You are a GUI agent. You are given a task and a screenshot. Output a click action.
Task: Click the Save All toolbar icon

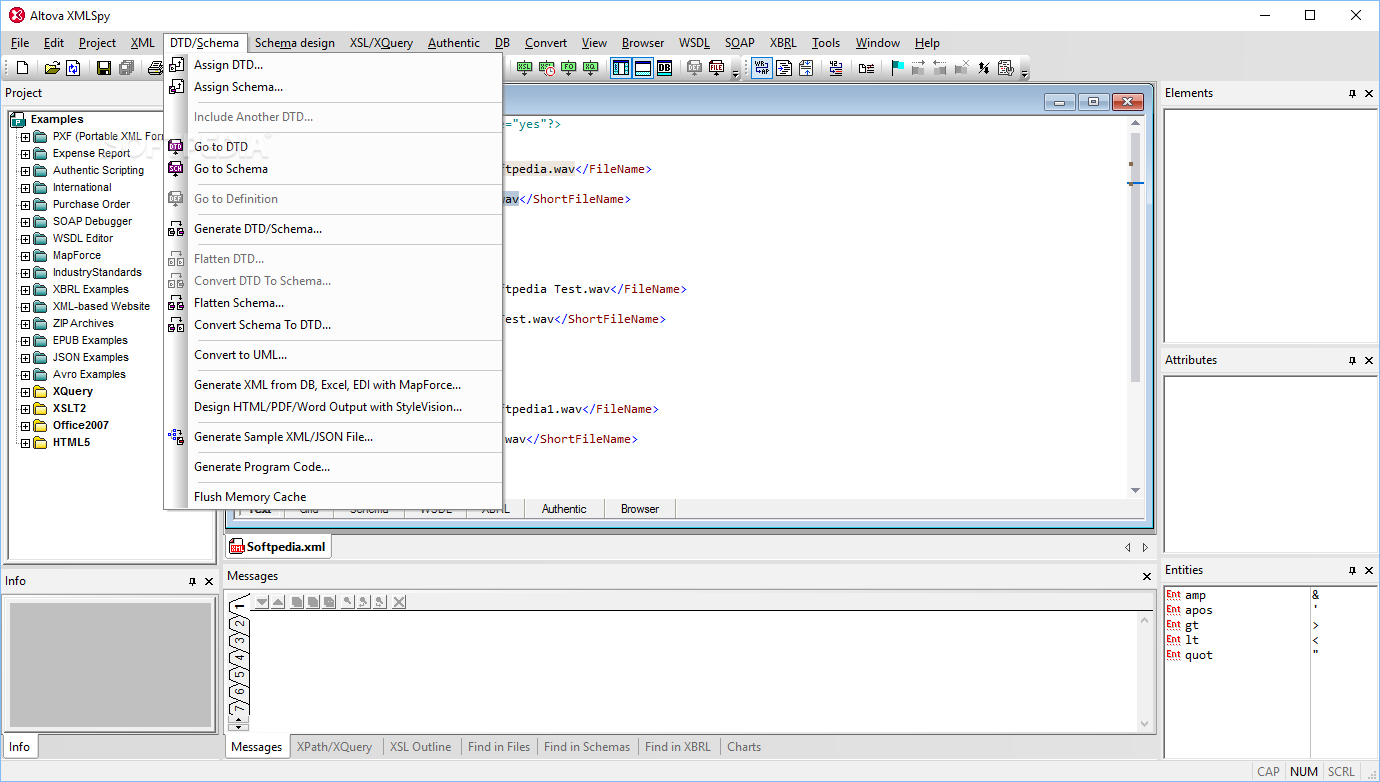(126, 68)
